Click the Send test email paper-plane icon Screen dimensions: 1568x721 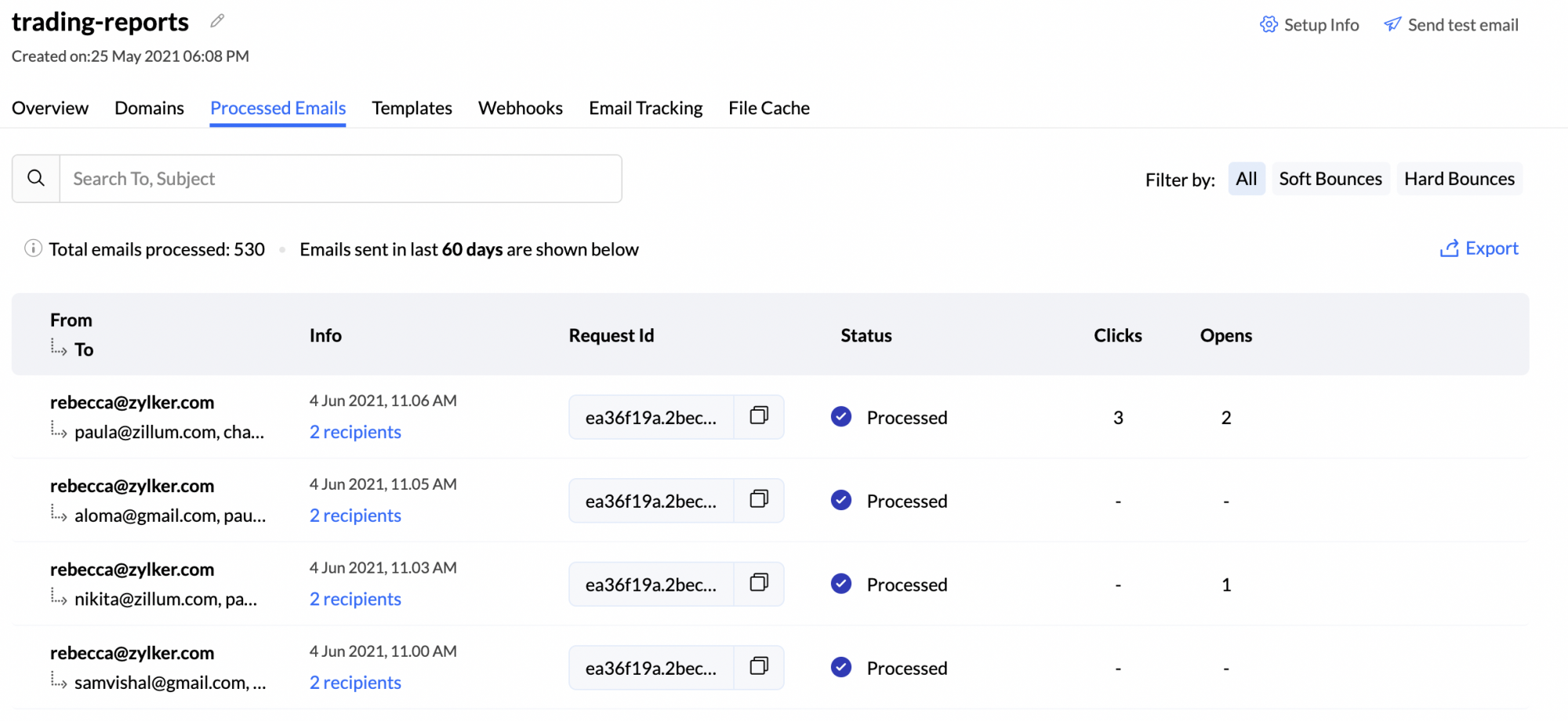1392,24
